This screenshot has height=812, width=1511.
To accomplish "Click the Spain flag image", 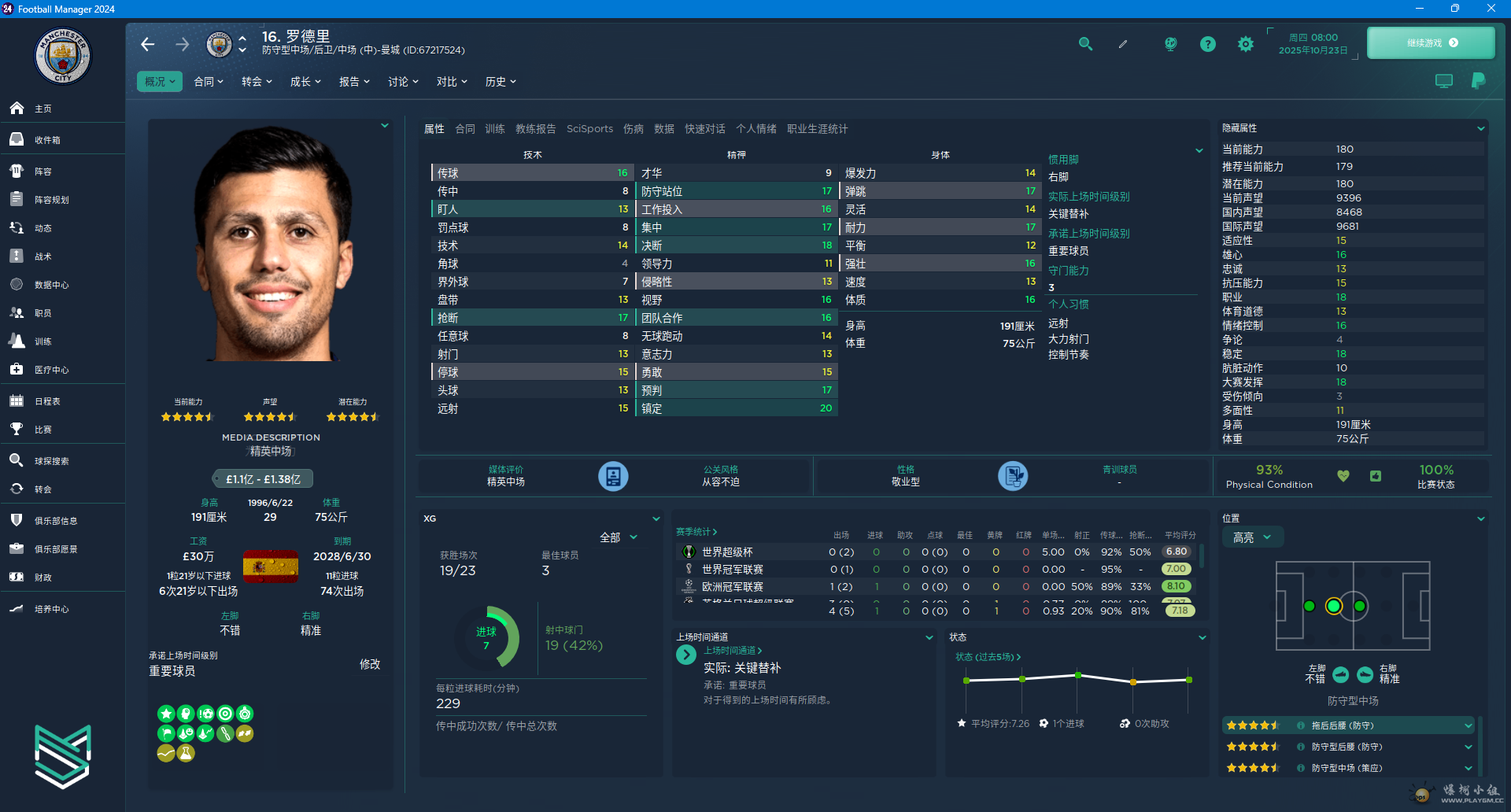I will coord(271,567).
